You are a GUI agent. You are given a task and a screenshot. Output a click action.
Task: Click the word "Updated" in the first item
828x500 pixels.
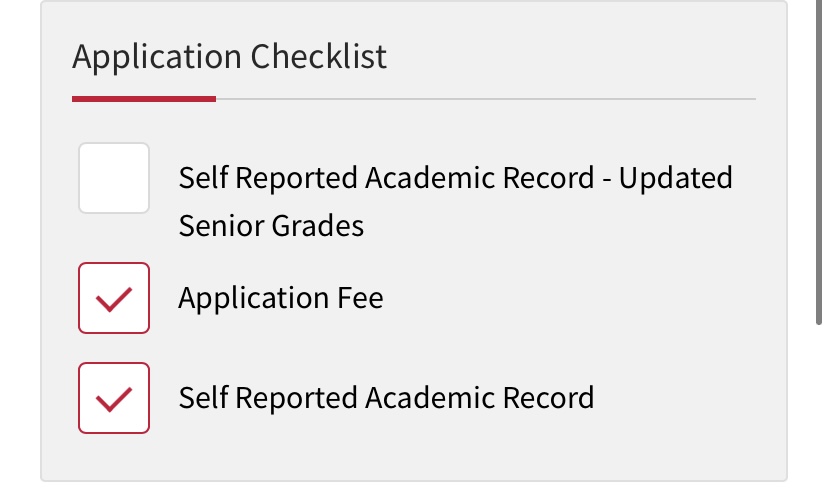[x=675, y=179]
